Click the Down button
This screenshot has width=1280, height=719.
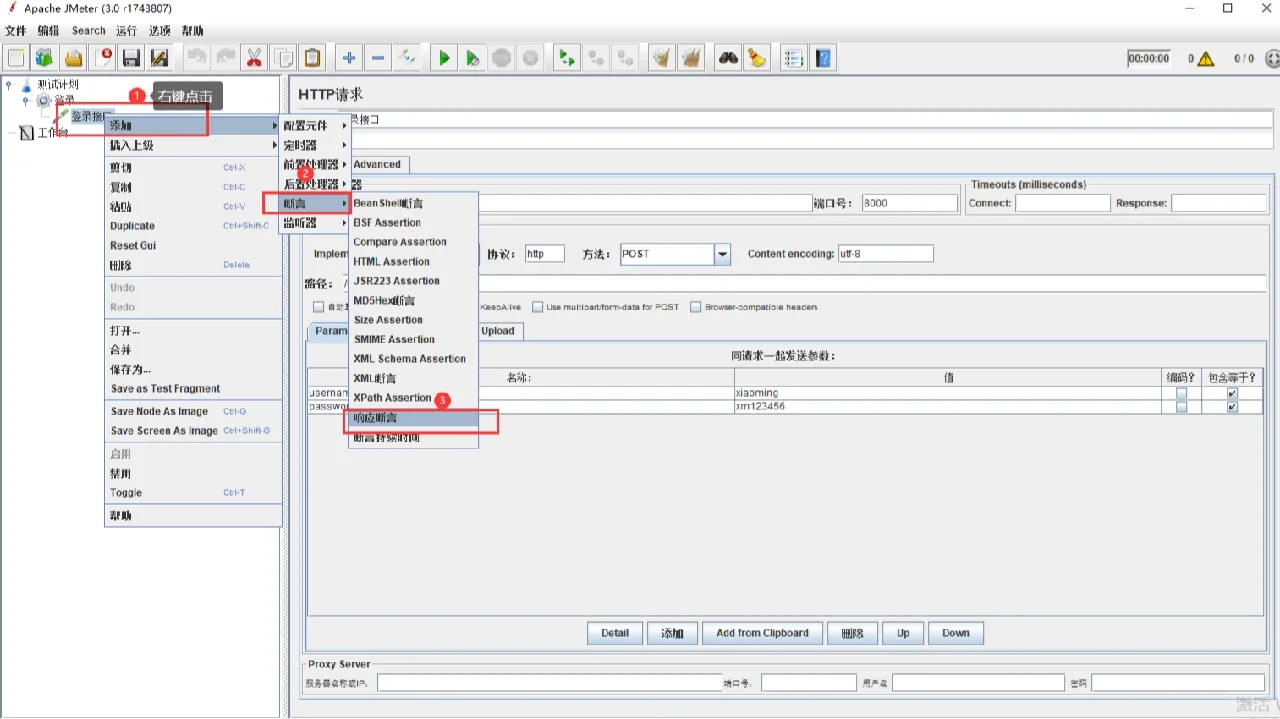pyautogui.click(x=956, y=633)
